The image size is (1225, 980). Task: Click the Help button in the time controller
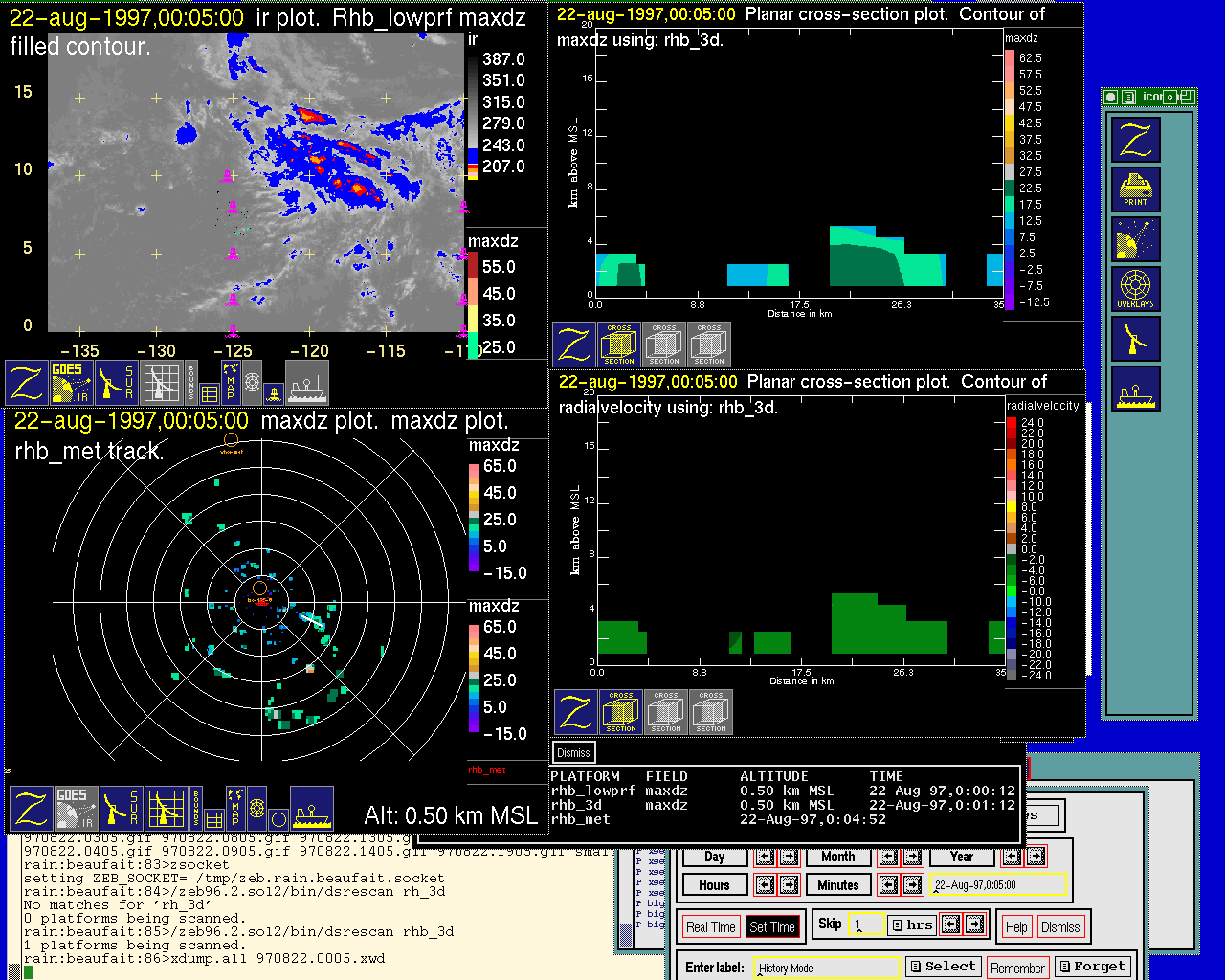(x=1016, y=926)
